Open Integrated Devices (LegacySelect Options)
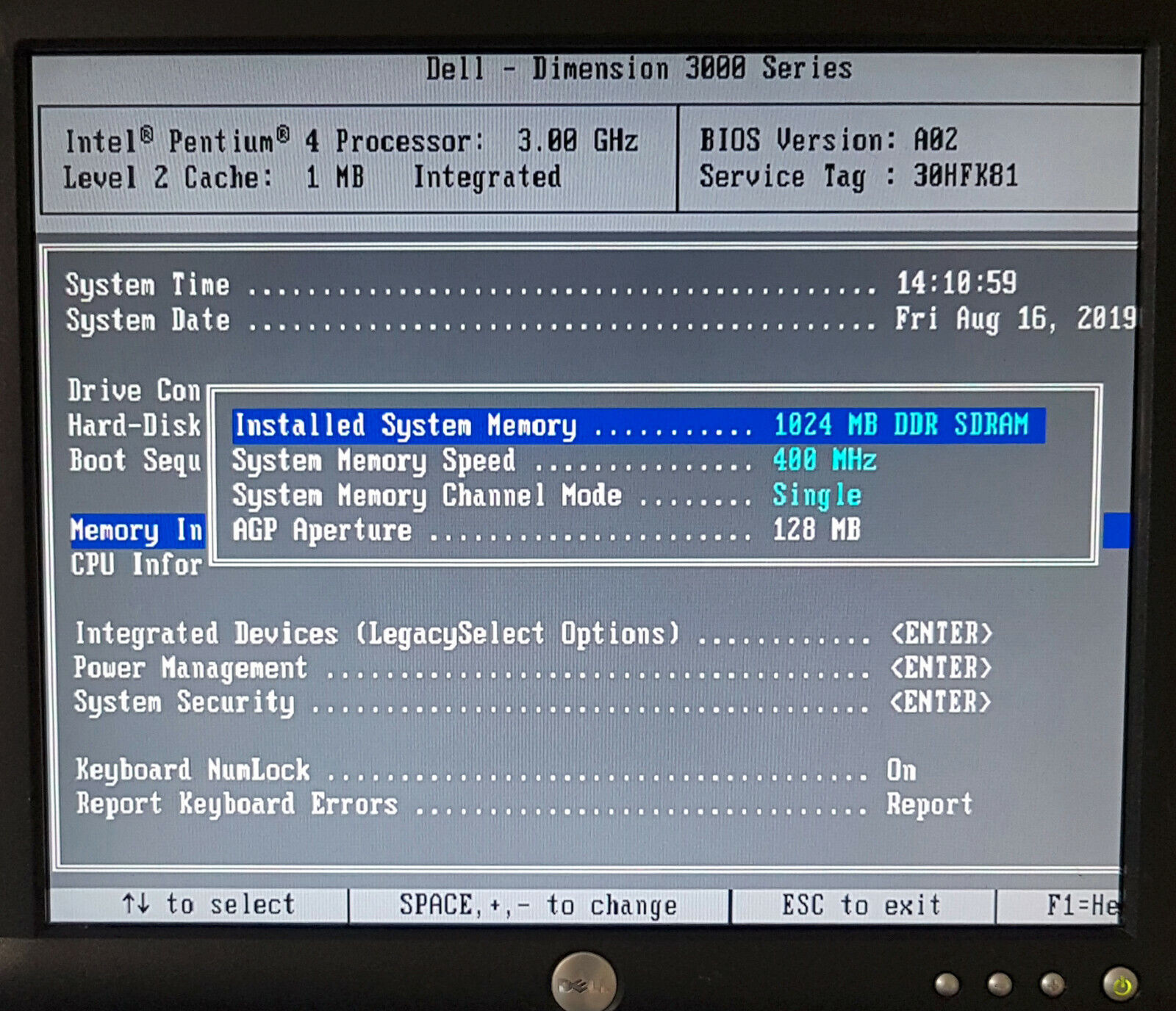 point(377,634)
